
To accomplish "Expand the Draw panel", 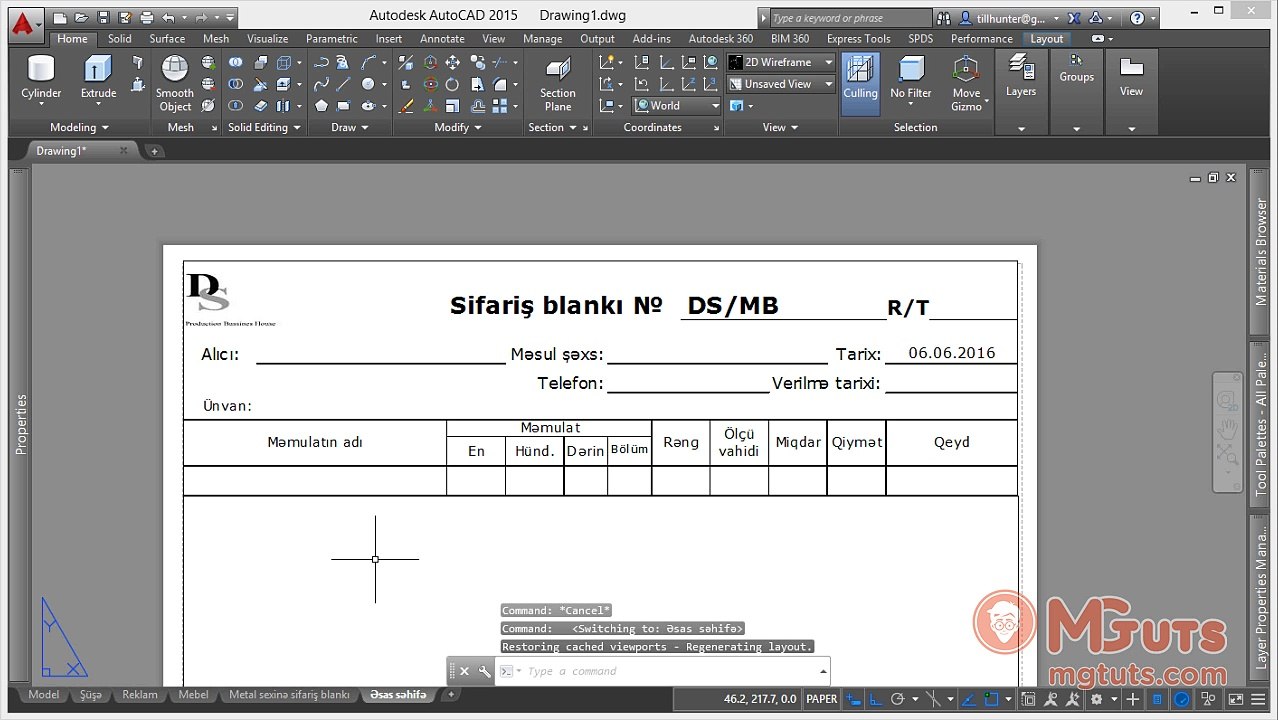I will click(x=350, y=127).
